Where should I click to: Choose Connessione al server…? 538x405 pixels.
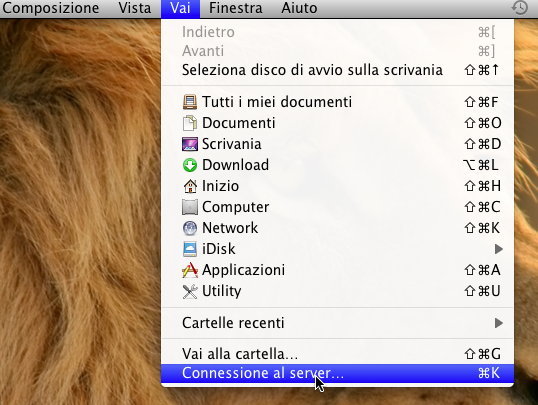(337, 373)
